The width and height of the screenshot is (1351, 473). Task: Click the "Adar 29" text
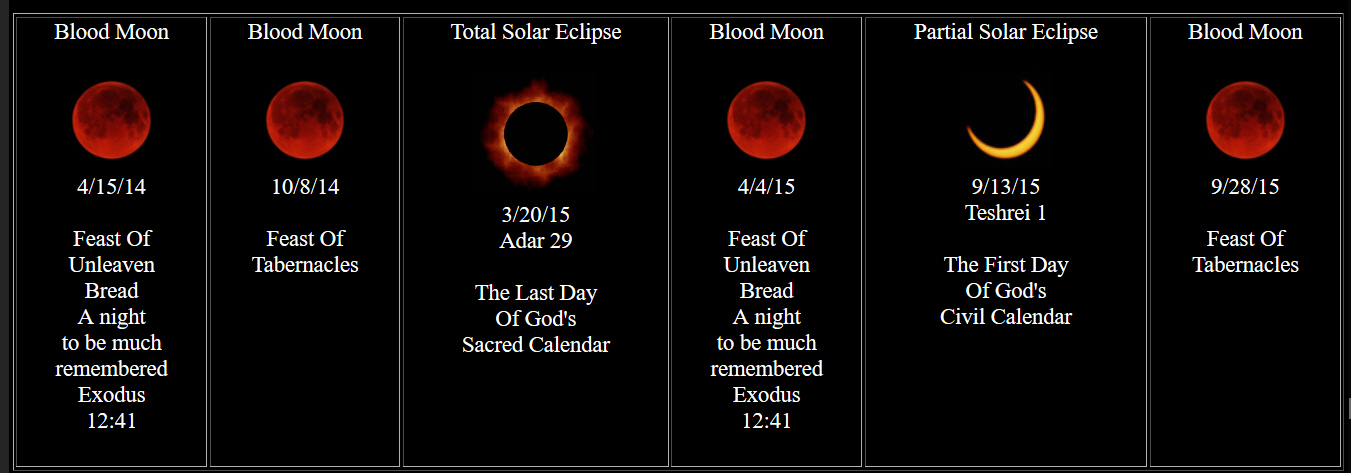tap(536, 240)
